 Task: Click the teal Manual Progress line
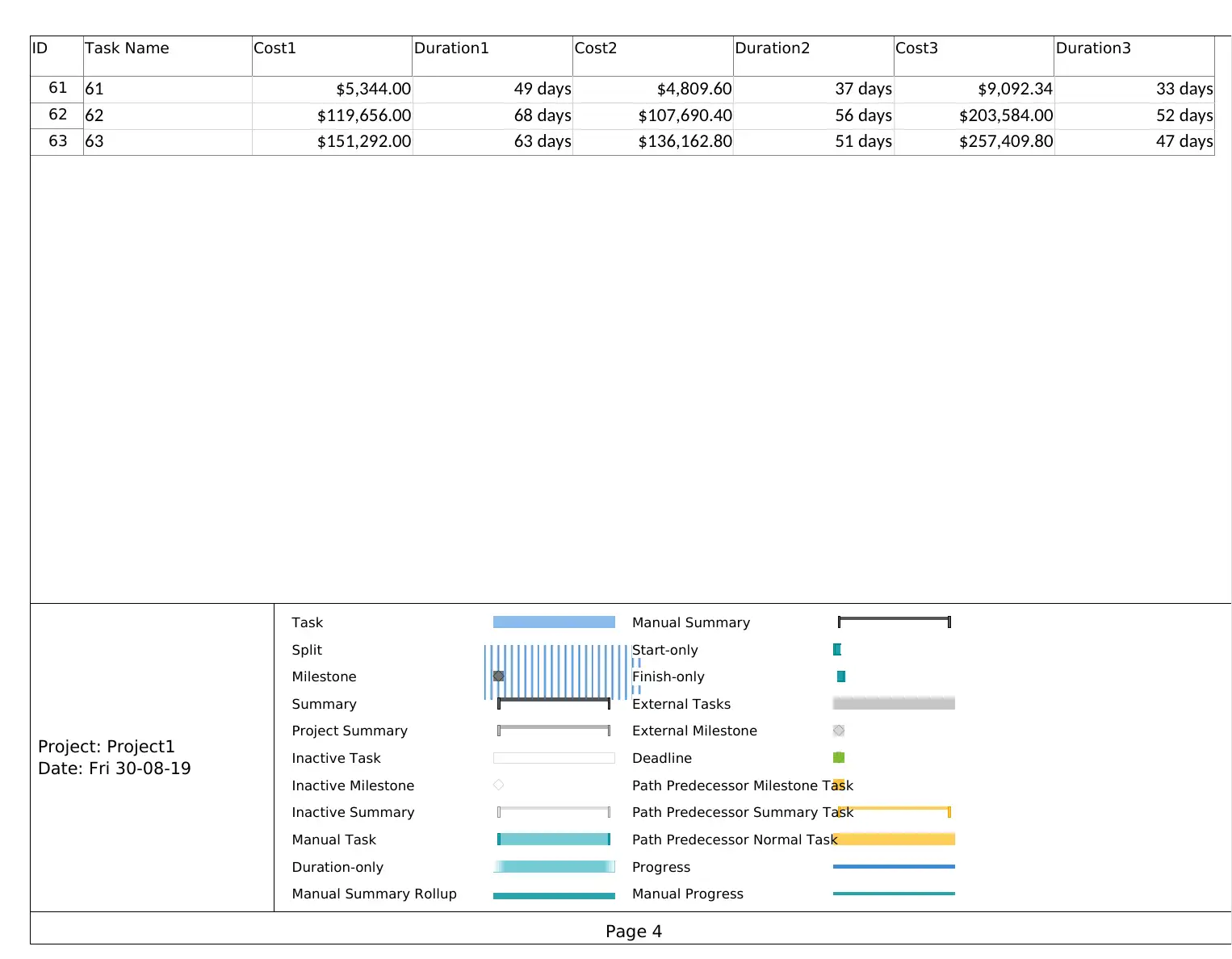point(894,894)
